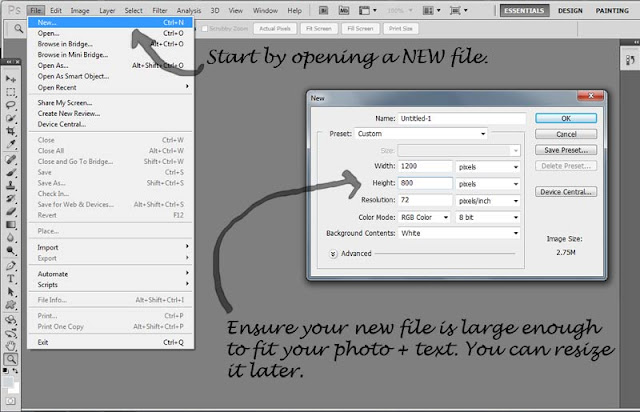Click the Device Central... button
Viewport: 640px width, 412px height.
tap(566, 192)
